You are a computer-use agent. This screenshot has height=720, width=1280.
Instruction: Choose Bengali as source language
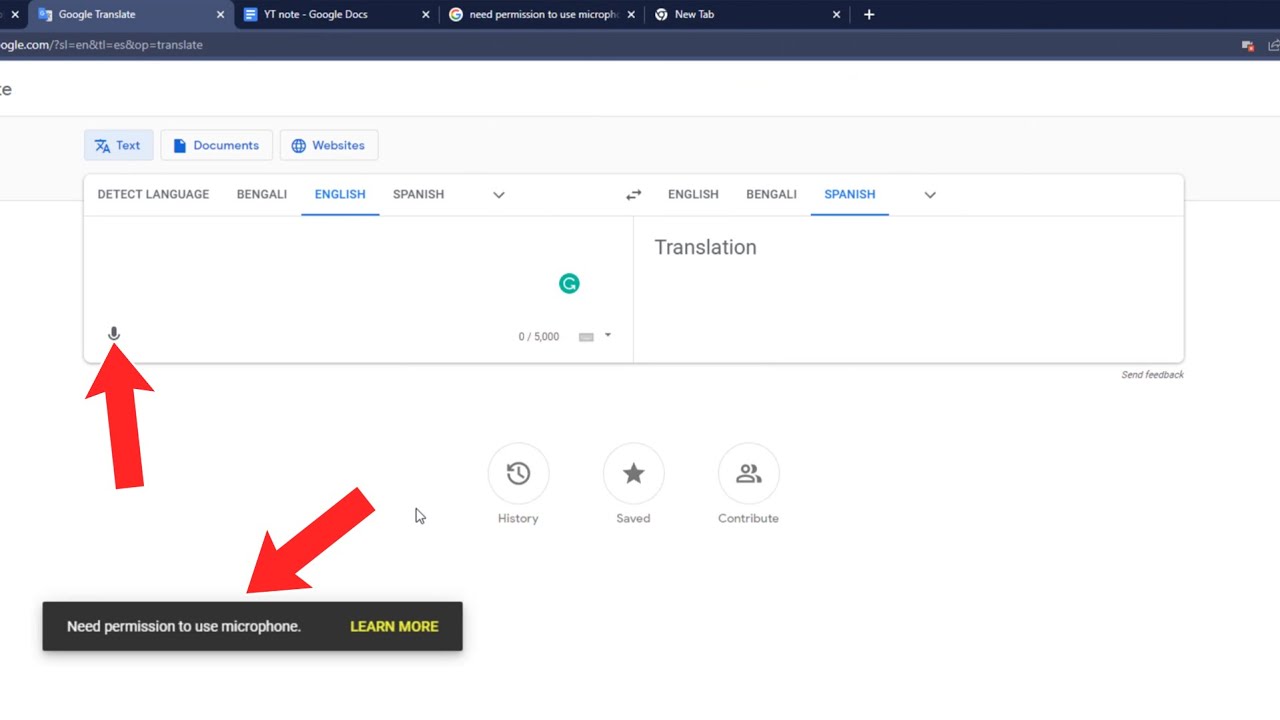coord(262,194)
